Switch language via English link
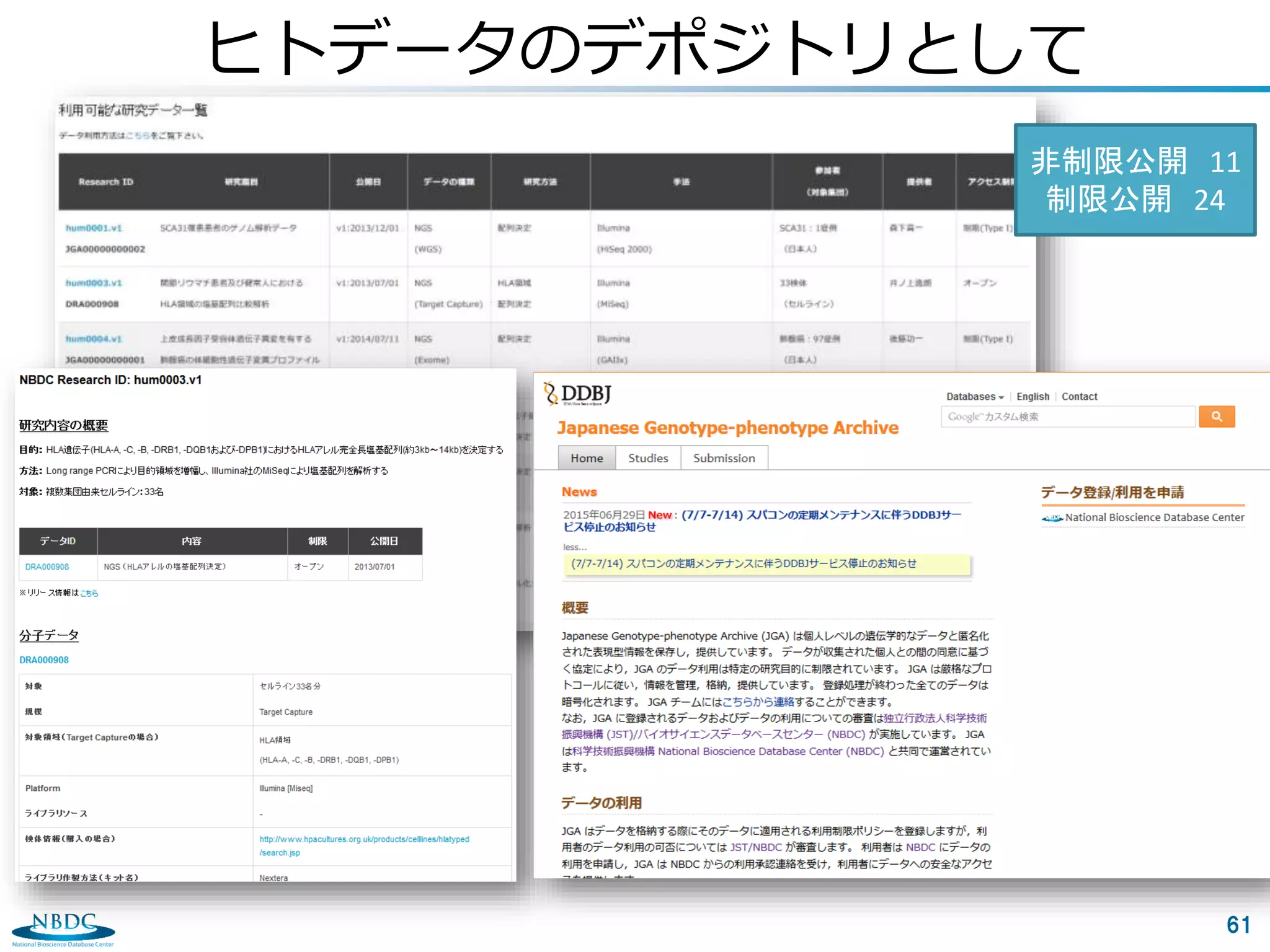 pos(1032,397)
